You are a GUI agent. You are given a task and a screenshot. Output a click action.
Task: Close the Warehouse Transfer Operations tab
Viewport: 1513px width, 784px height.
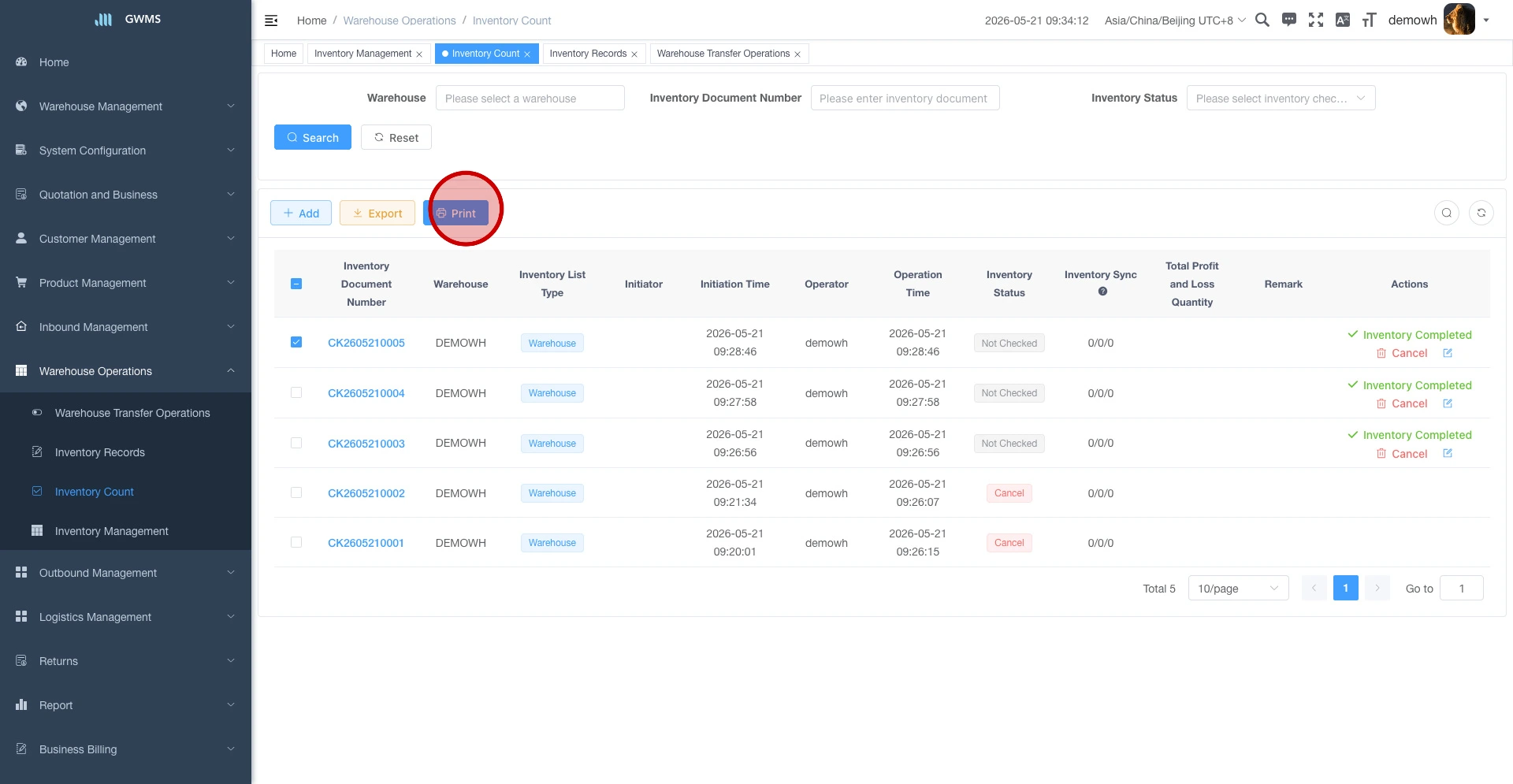tap(797, 54)
